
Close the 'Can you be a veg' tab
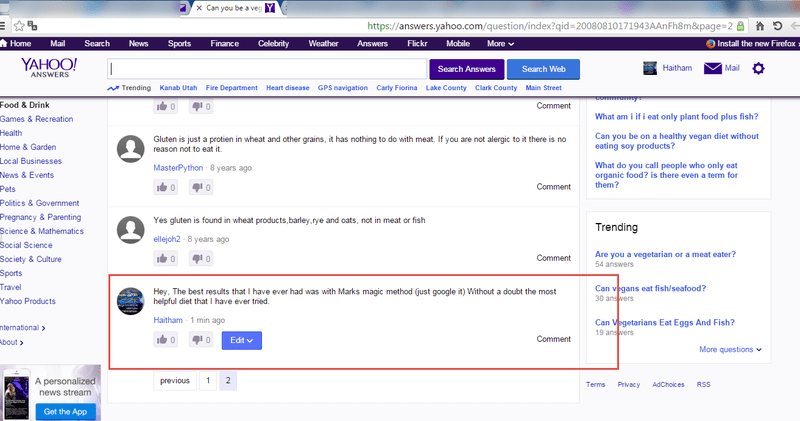point(199,8)
